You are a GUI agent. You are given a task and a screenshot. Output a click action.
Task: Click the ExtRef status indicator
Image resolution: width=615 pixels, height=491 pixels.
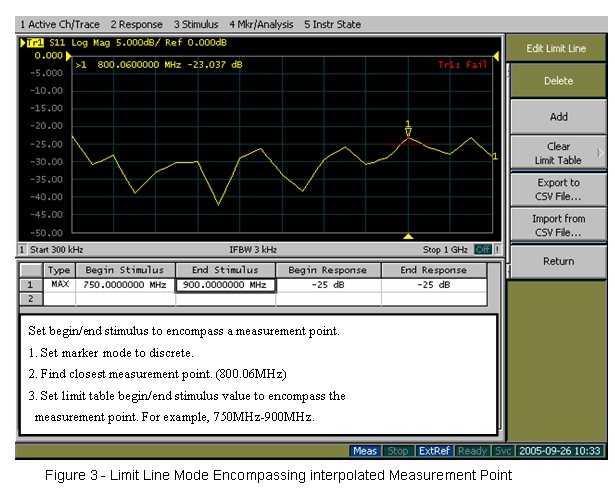click(x=434, y=451)
